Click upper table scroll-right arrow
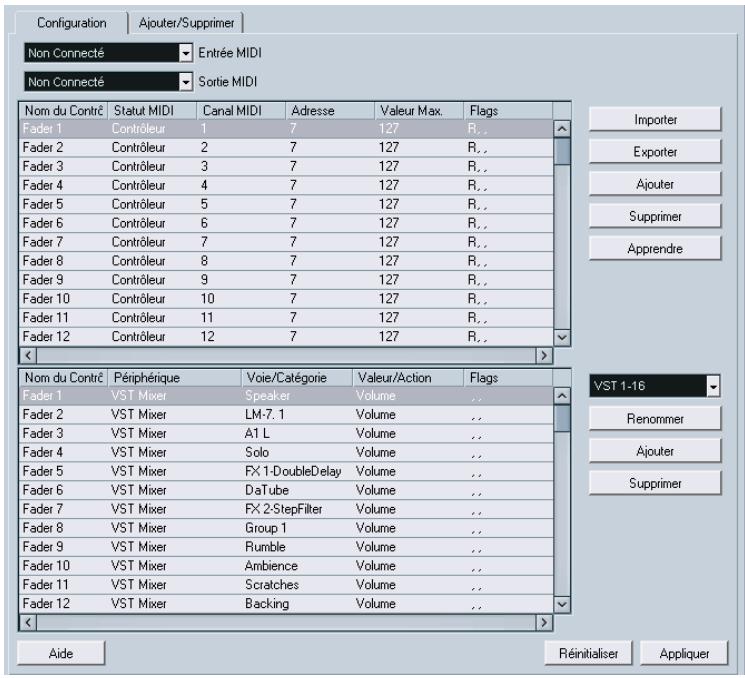745x678 pixels. click(x=544, y=355)
